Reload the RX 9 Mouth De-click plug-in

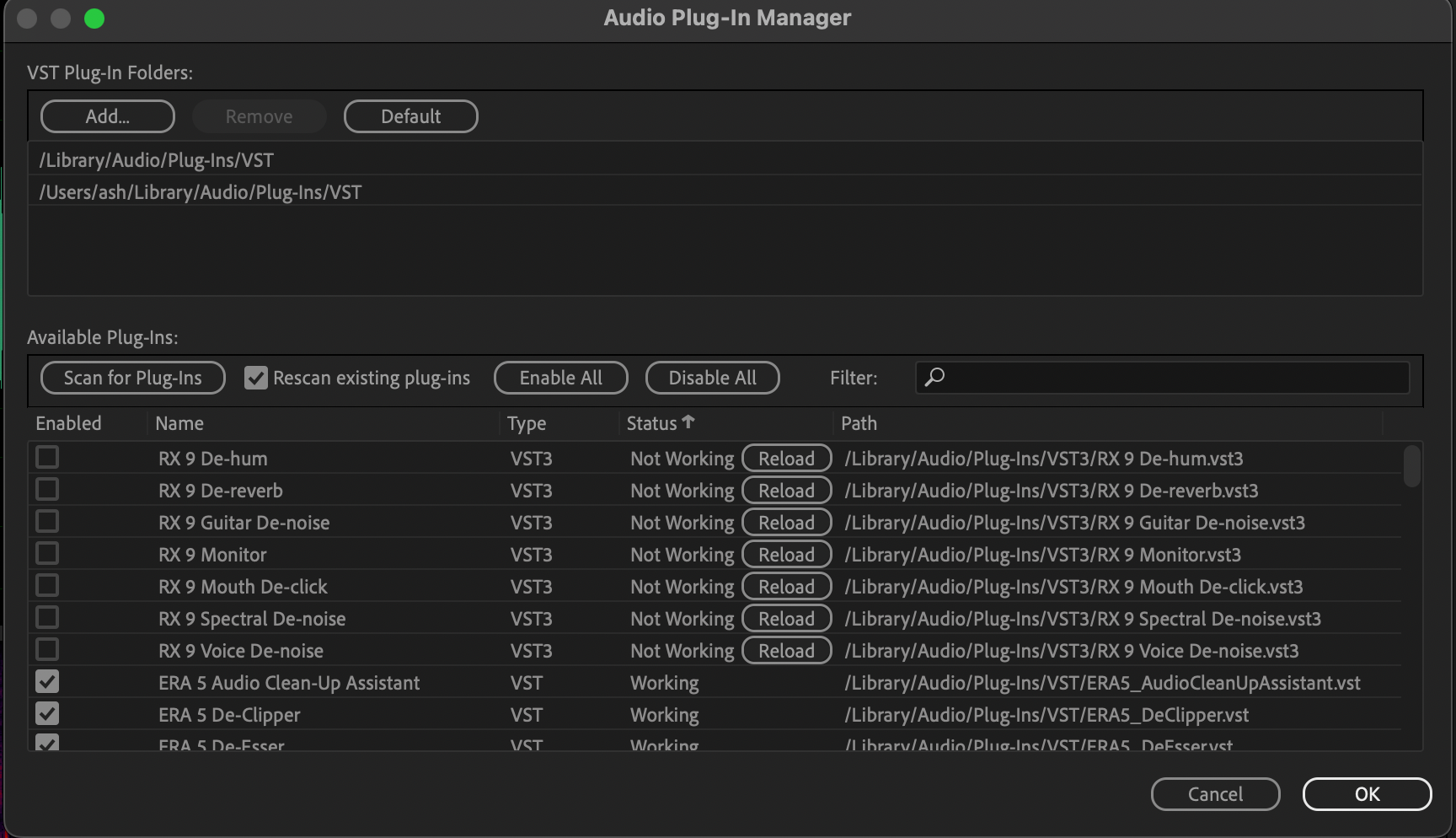coord(787,587)
